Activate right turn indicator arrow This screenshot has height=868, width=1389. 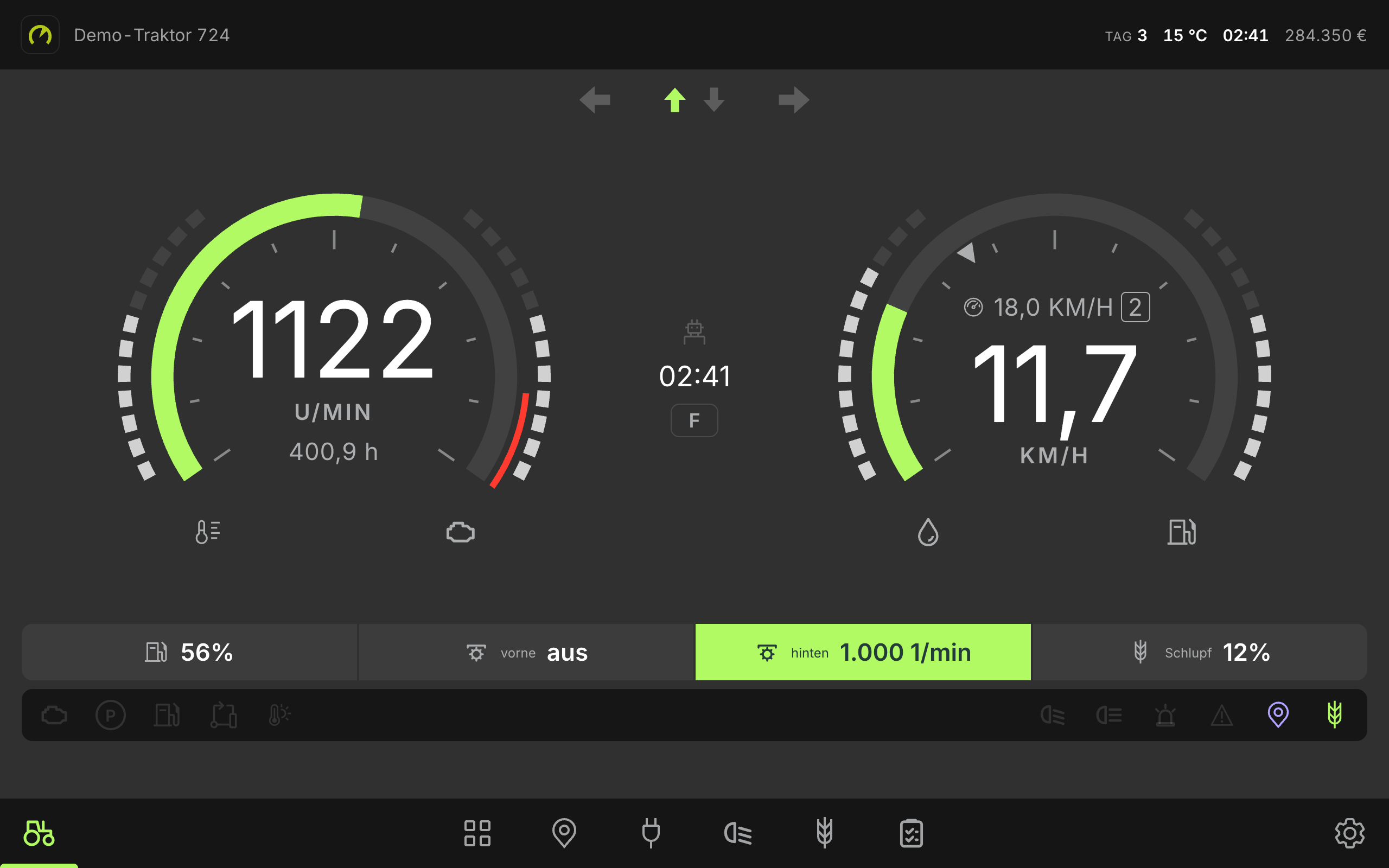click(x=794, y=100)
